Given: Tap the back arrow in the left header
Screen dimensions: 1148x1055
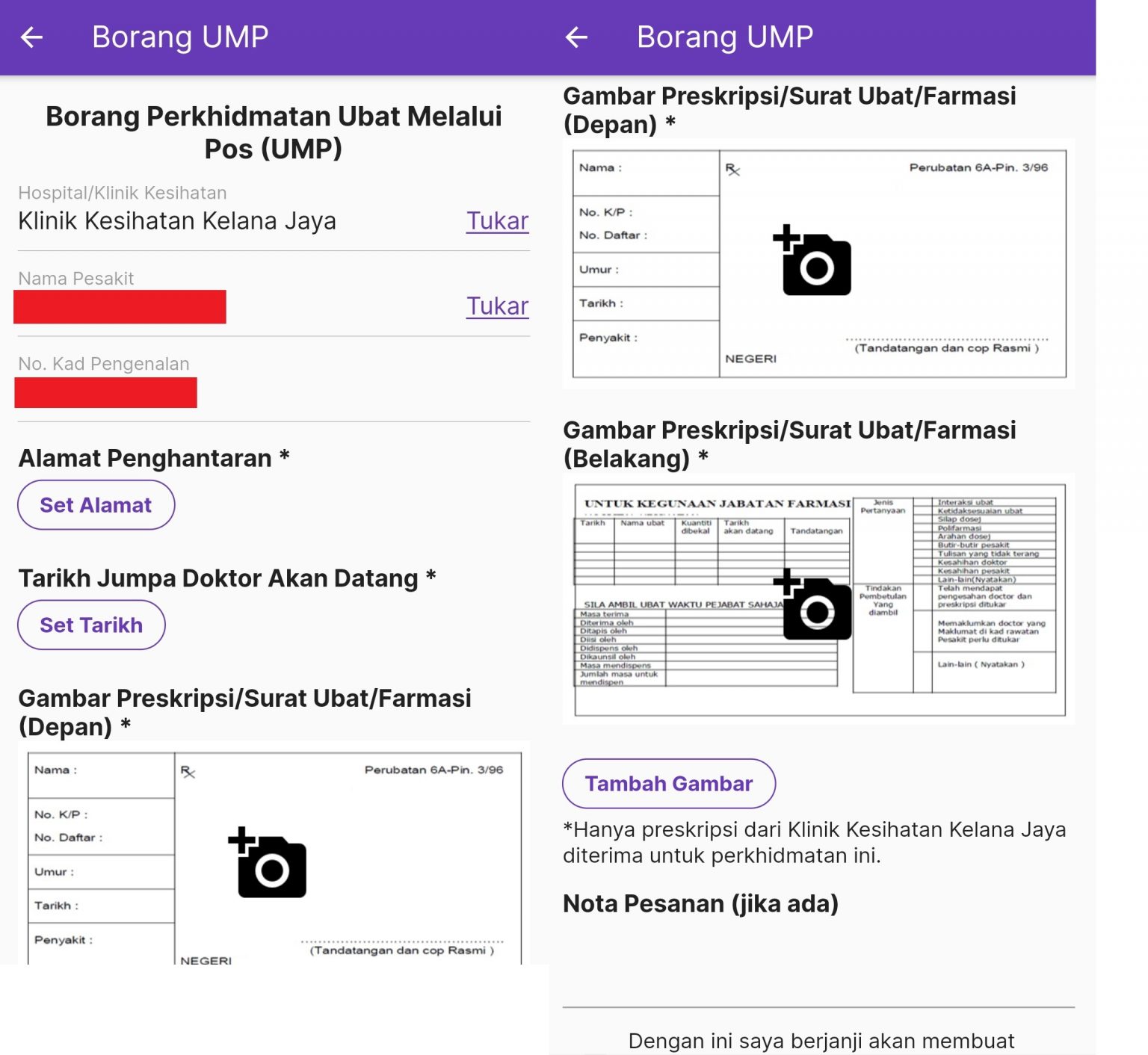Looking at the screenshot, I should point(31,37).
